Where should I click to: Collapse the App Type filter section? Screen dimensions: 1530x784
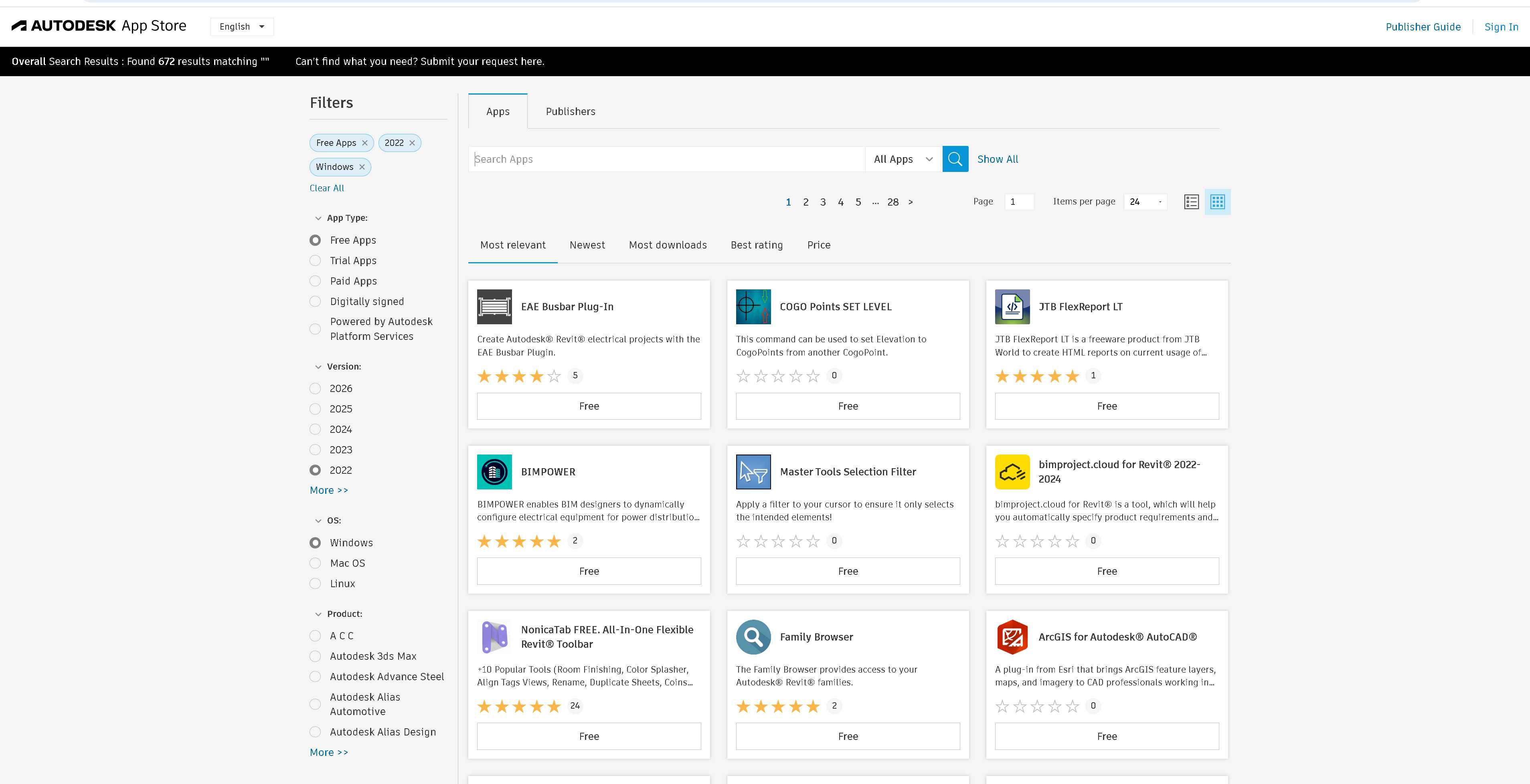click(318, 218)
